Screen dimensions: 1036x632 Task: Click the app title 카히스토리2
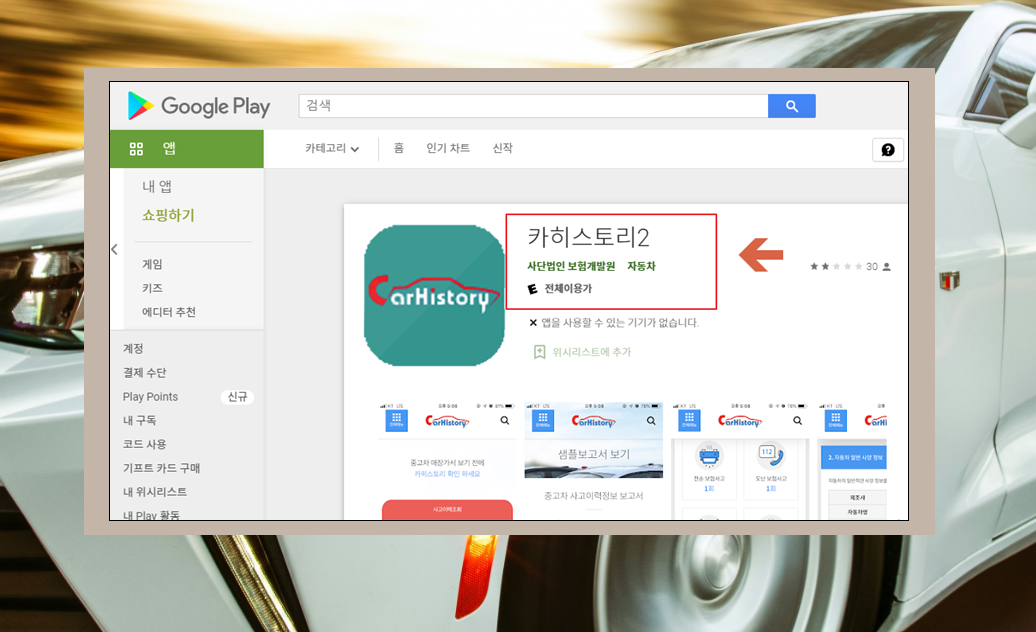coord(588,236)
